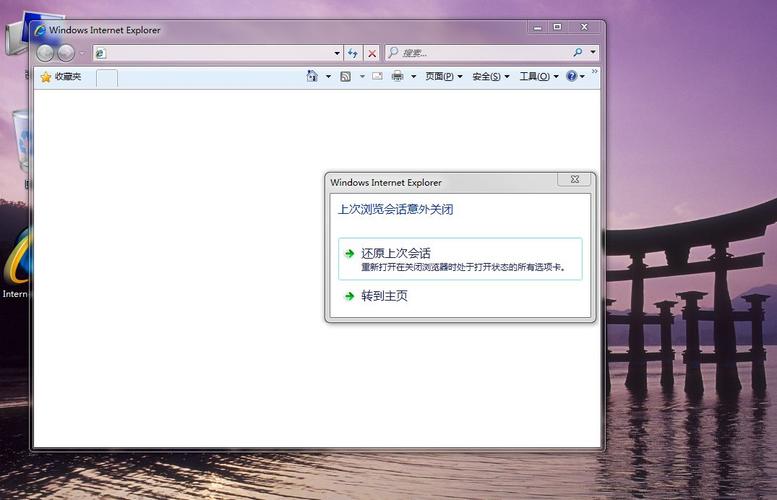This screenshot has width=777, height=500.
Task: Click the Back navigation button
Action: tap(45, 53)
